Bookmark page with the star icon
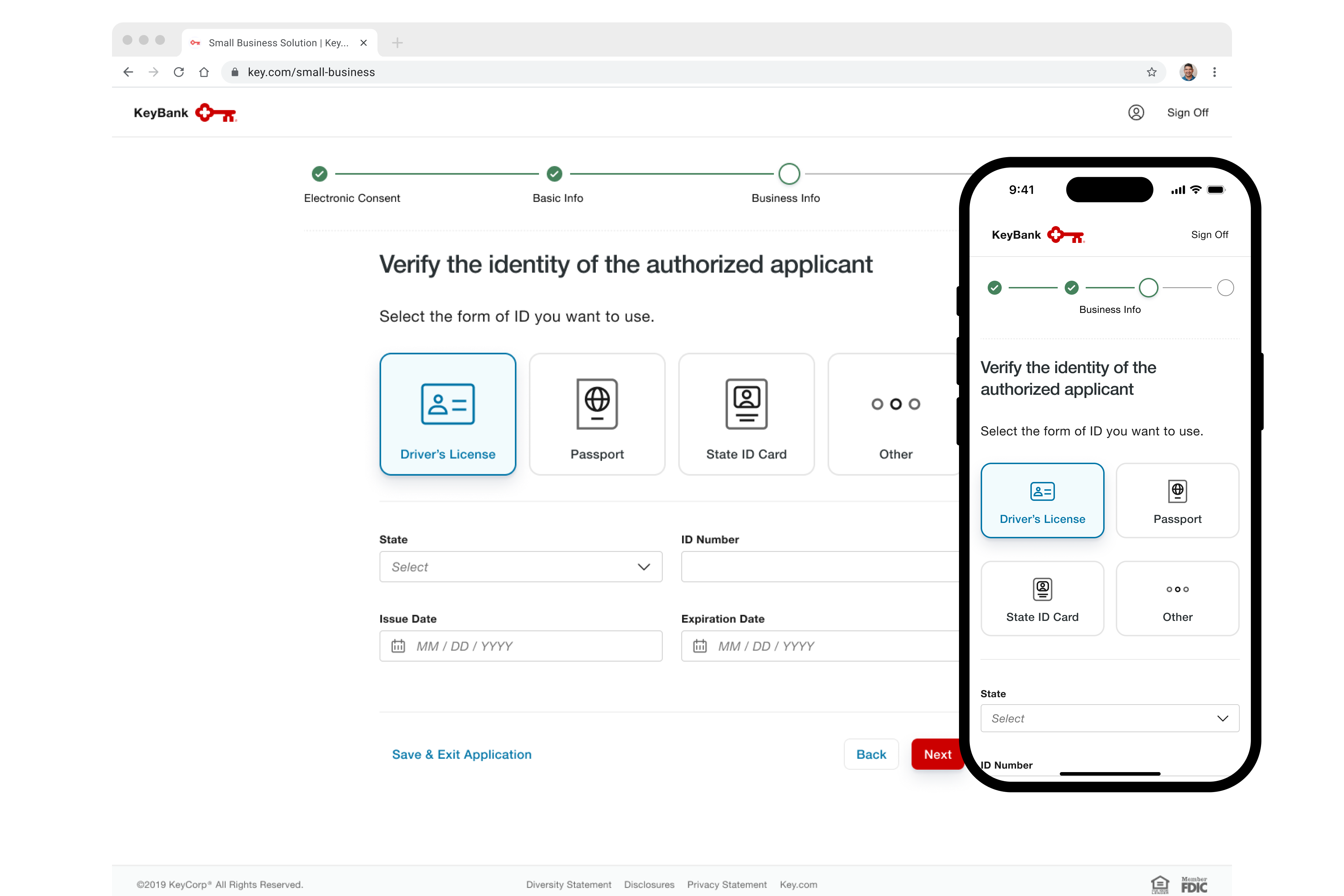1344x896 pixels. pos(1151,72)
